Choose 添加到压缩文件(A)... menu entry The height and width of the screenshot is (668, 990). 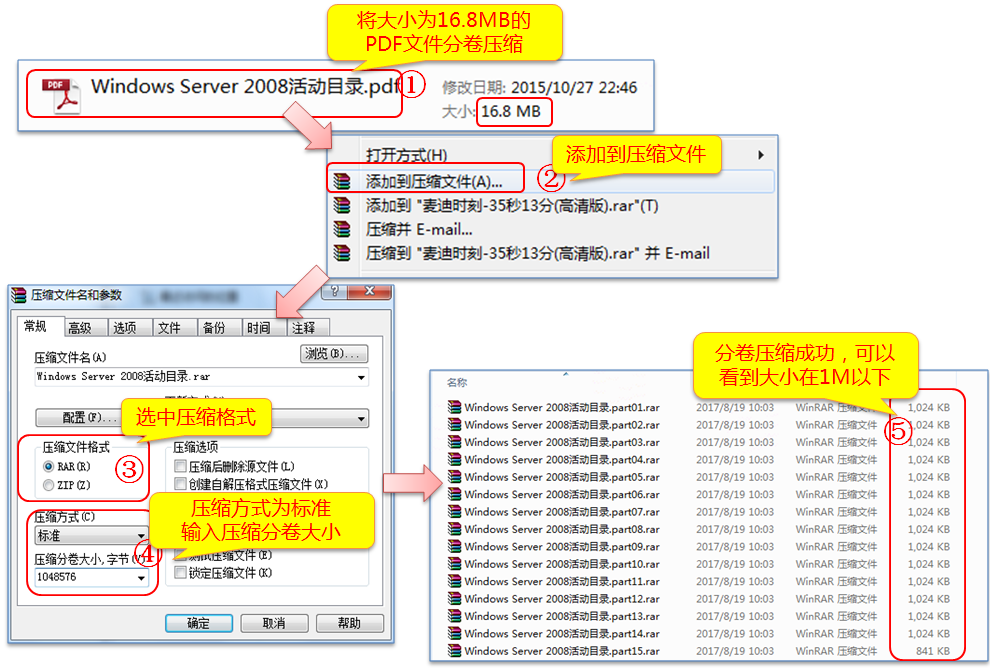(551, 182)
